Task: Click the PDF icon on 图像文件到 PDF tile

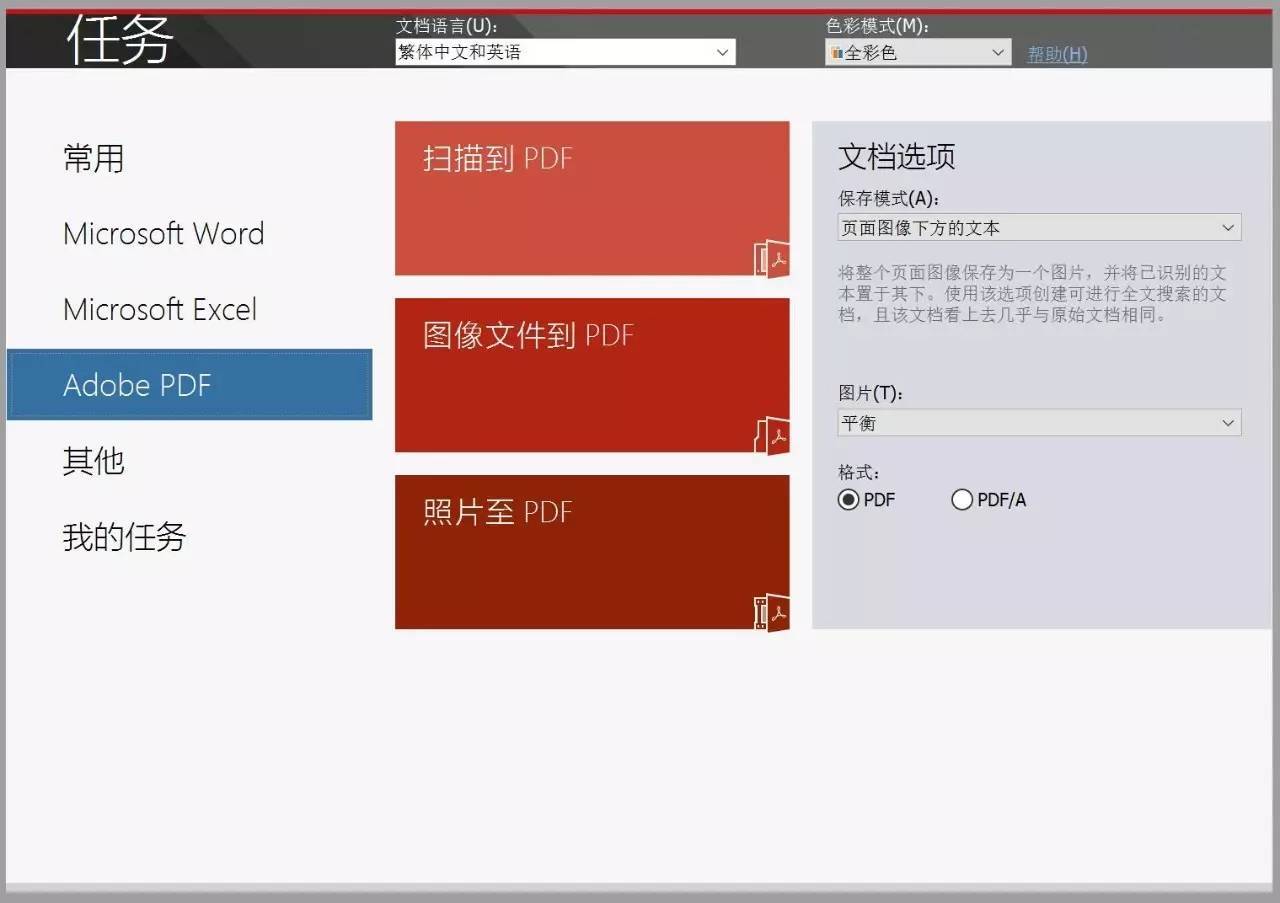Action: click(771, 435)
